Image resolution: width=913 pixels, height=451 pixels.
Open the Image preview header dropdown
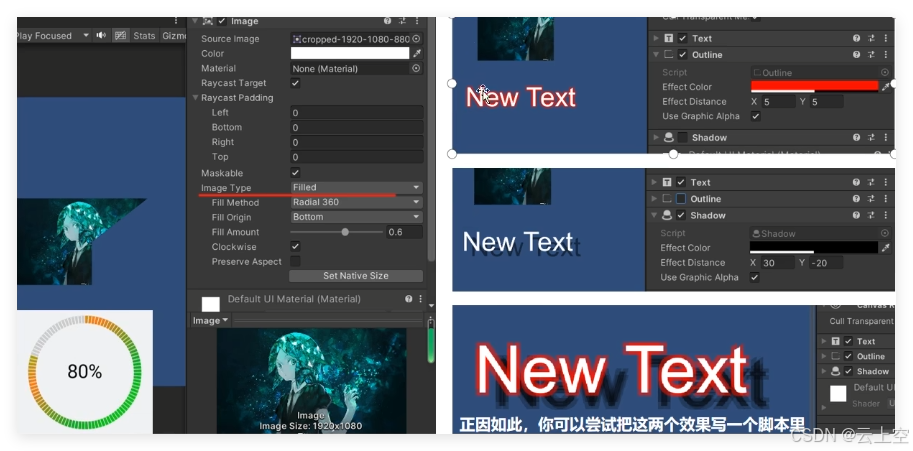210,321
